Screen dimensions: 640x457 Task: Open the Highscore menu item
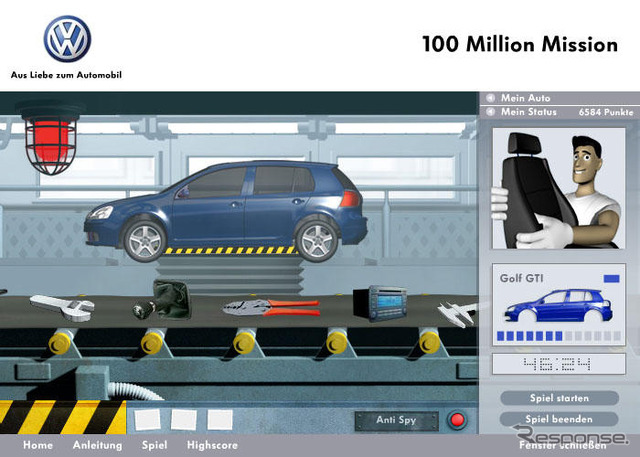coord(212,445)
